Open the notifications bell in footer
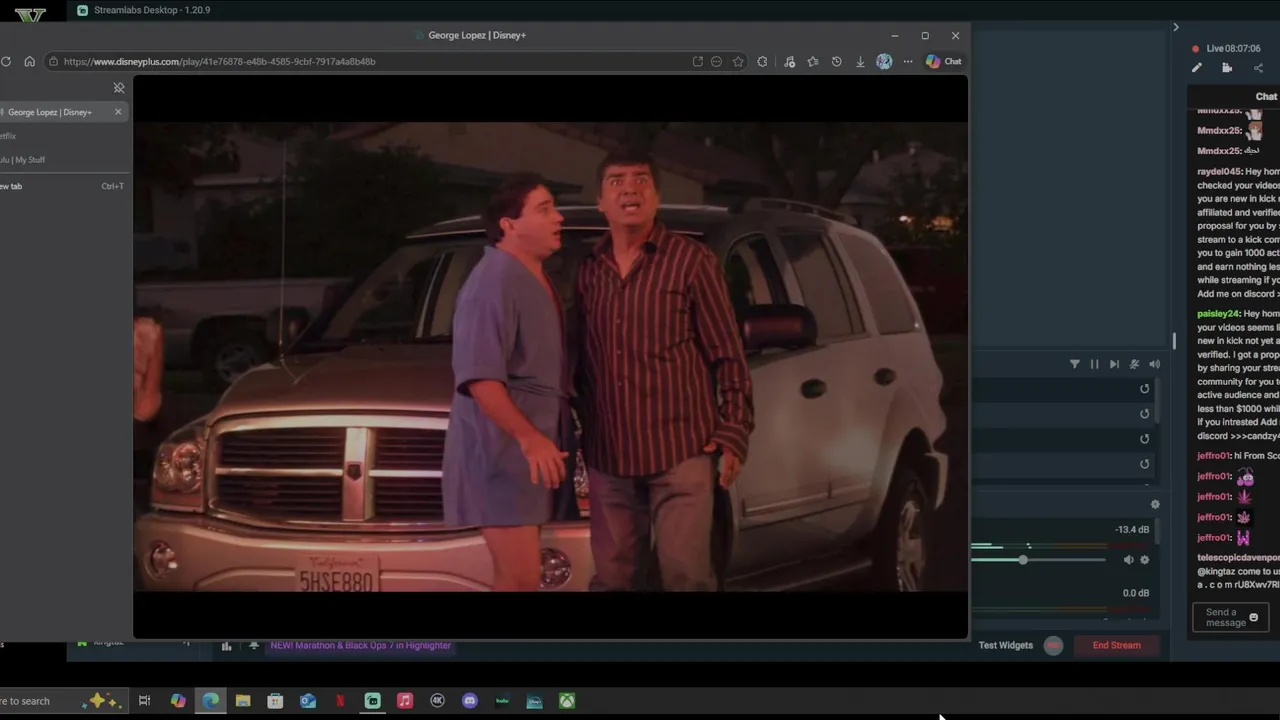 coord(254,646)
